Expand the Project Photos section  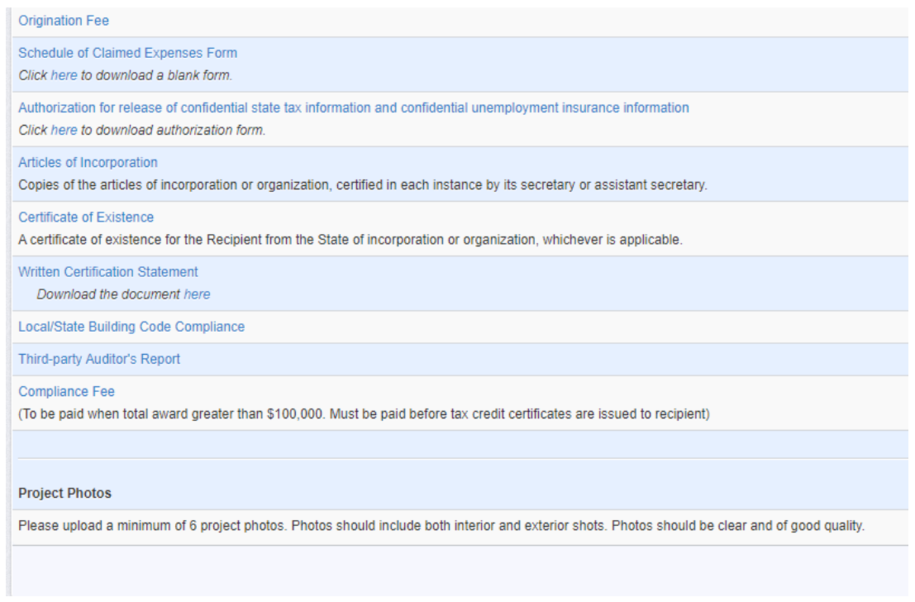click(x=64, y=493)
